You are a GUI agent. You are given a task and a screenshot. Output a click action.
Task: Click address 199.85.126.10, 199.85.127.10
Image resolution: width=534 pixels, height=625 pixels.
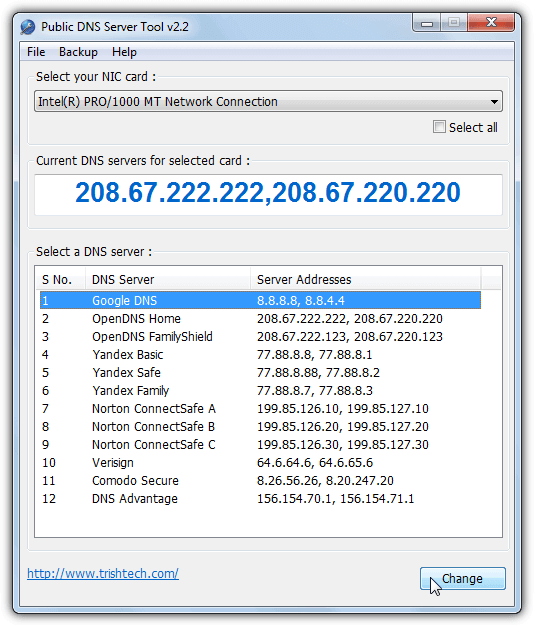click(343, 409)
